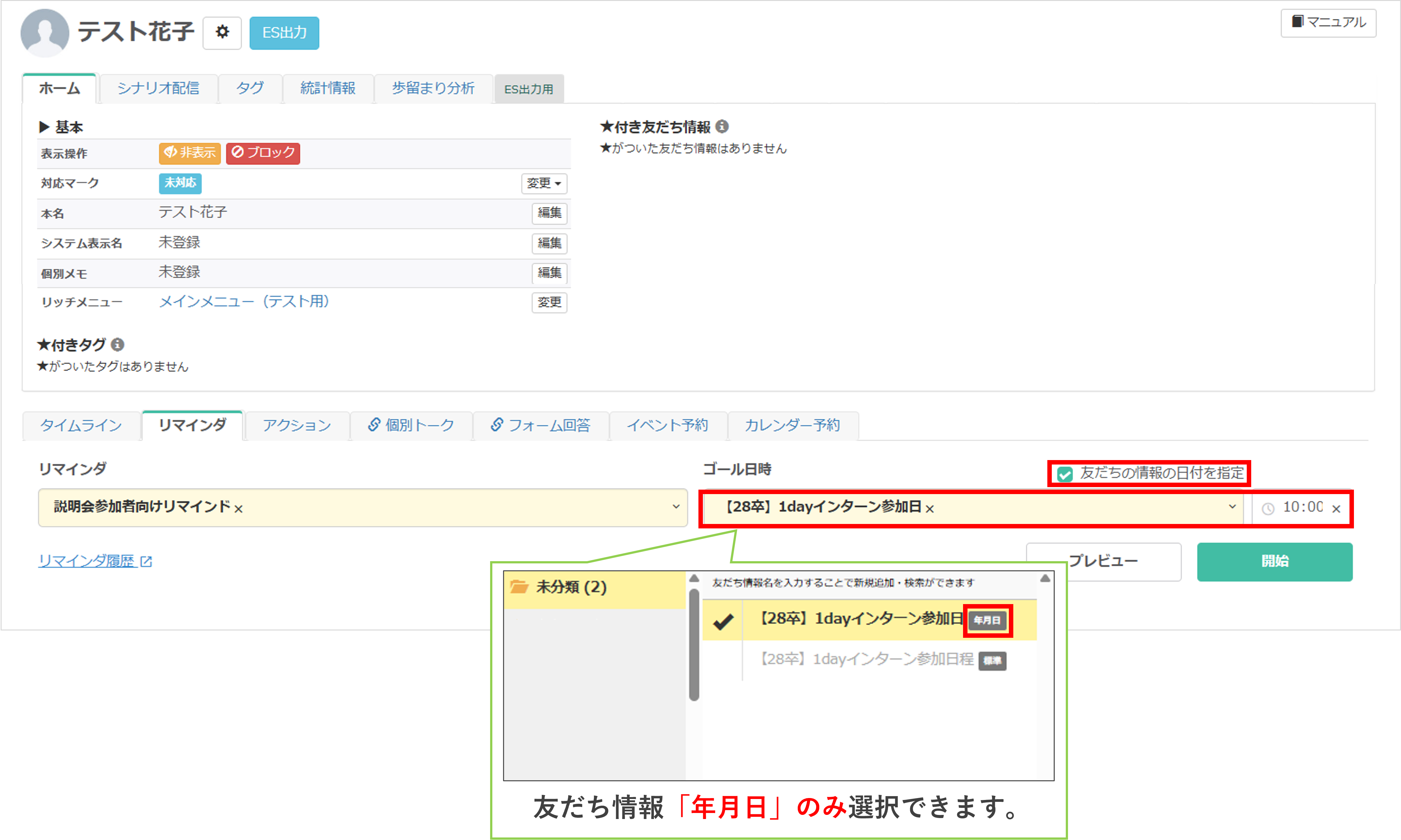Click info icon next to ★付きタグ

118,344
